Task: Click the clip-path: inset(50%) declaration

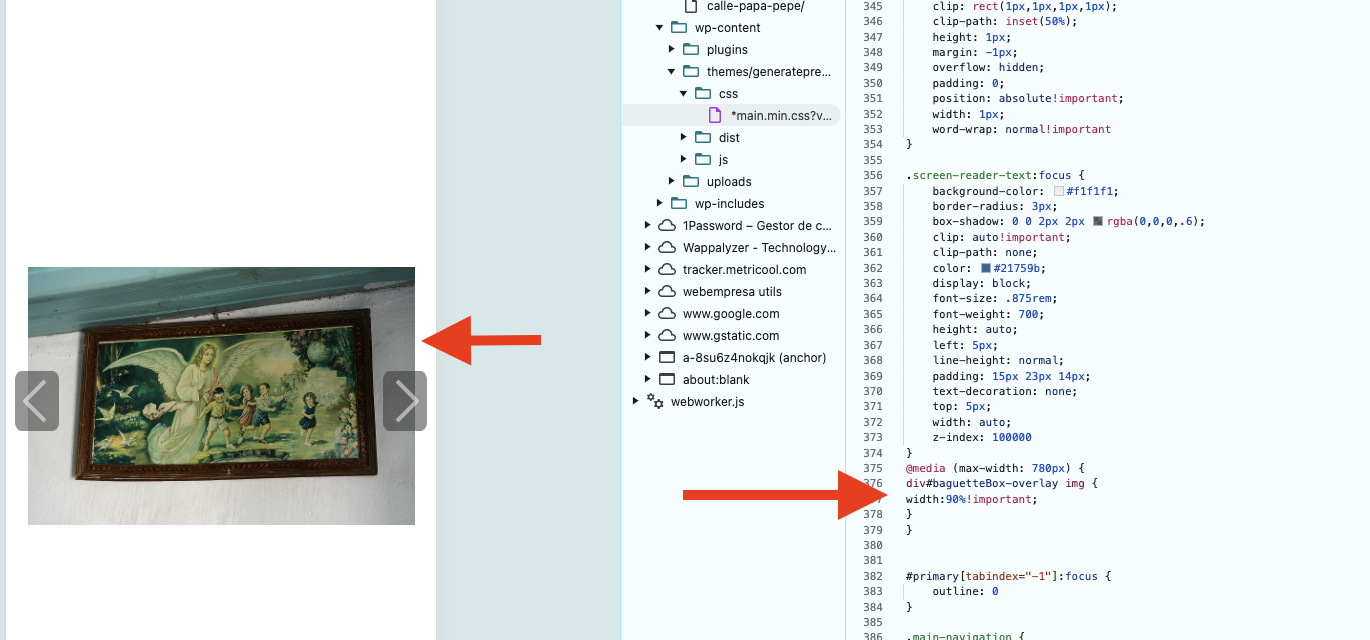Action: click(x=1005, y=21)
